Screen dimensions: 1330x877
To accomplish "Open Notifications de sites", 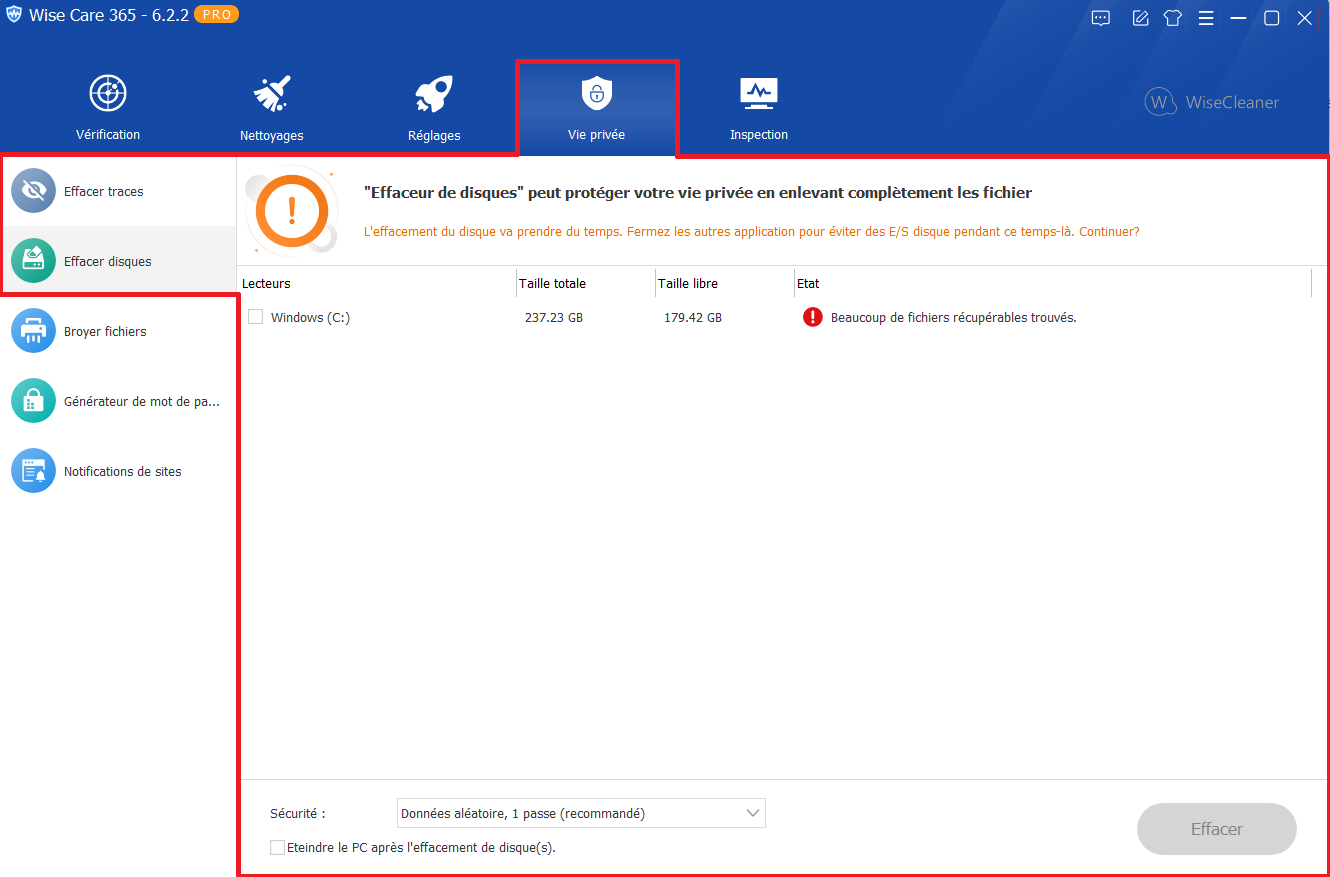I will [118, 471].
